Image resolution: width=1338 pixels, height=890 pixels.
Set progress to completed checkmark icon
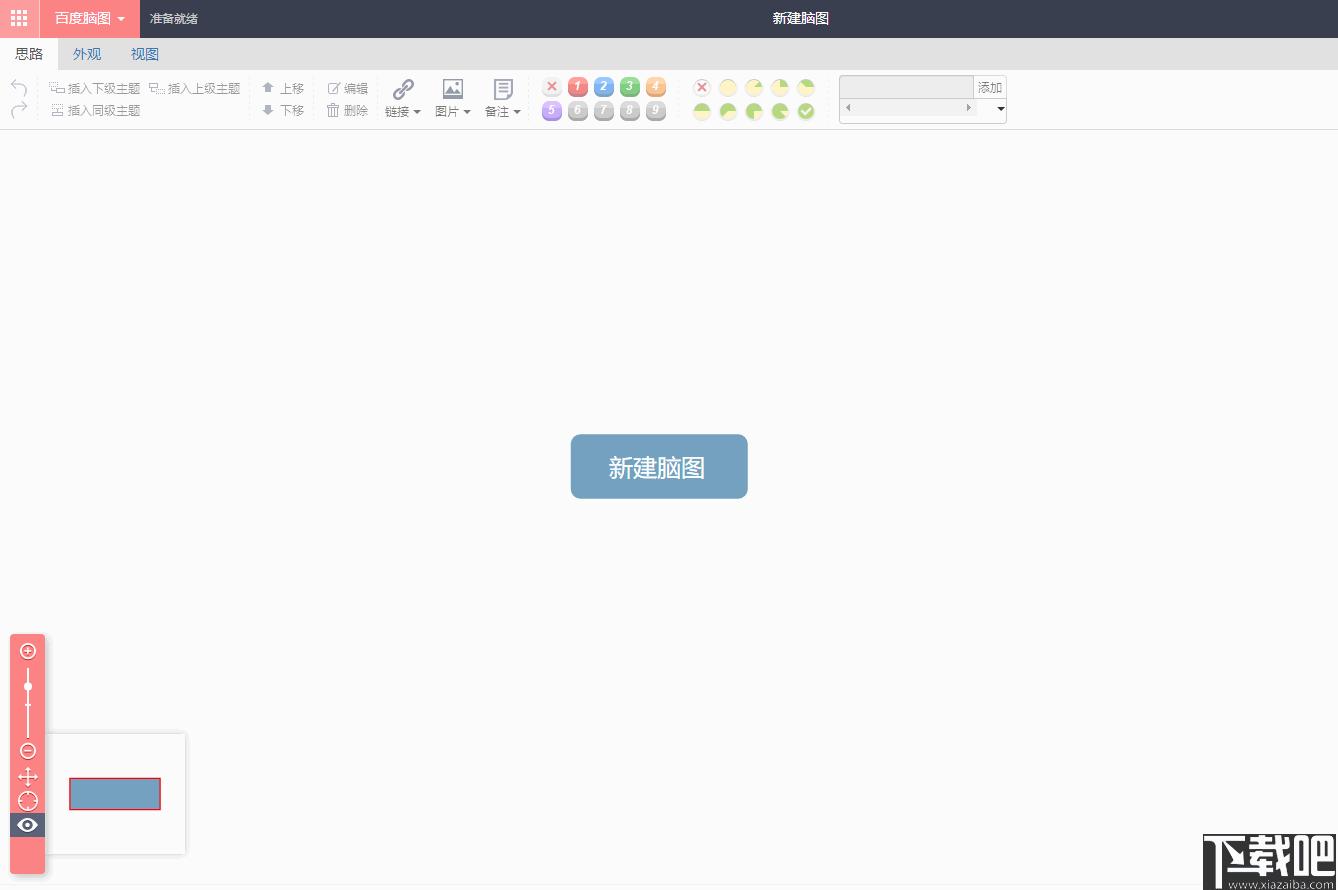806,112
